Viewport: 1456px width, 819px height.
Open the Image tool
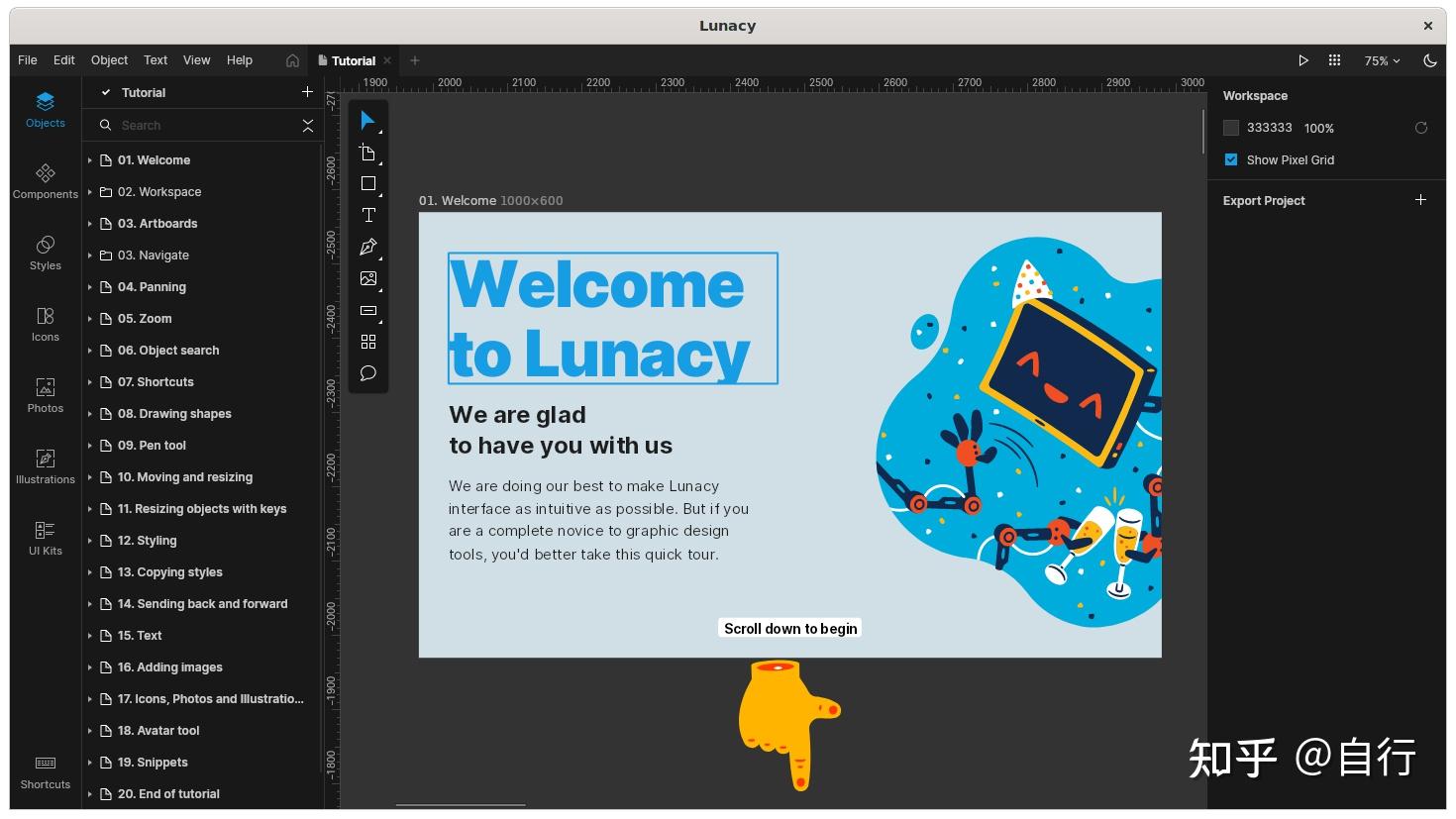click(367, 278)
